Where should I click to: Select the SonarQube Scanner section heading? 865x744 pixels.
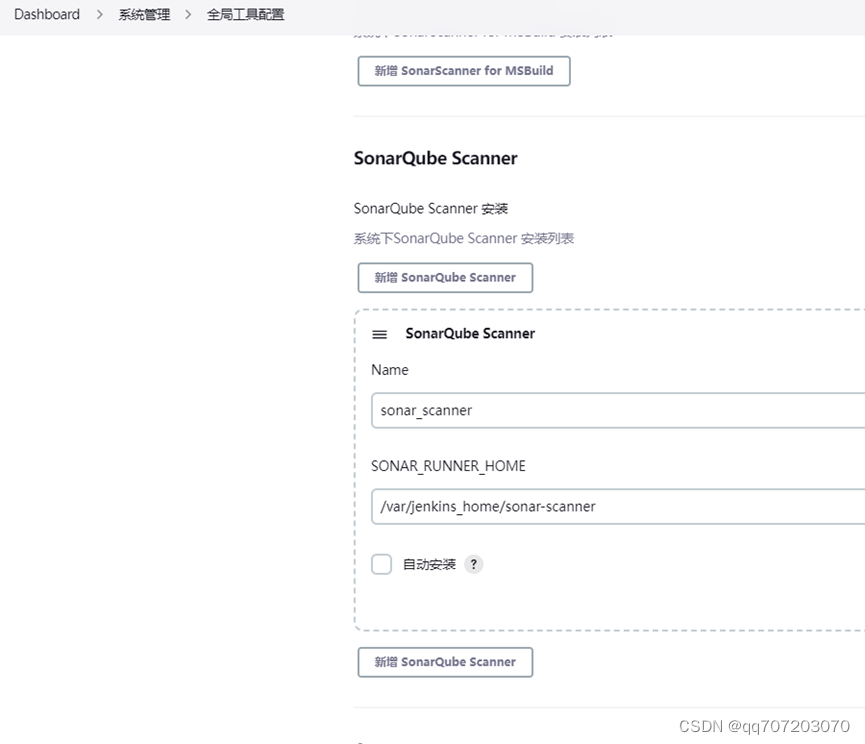coord(435,158)
